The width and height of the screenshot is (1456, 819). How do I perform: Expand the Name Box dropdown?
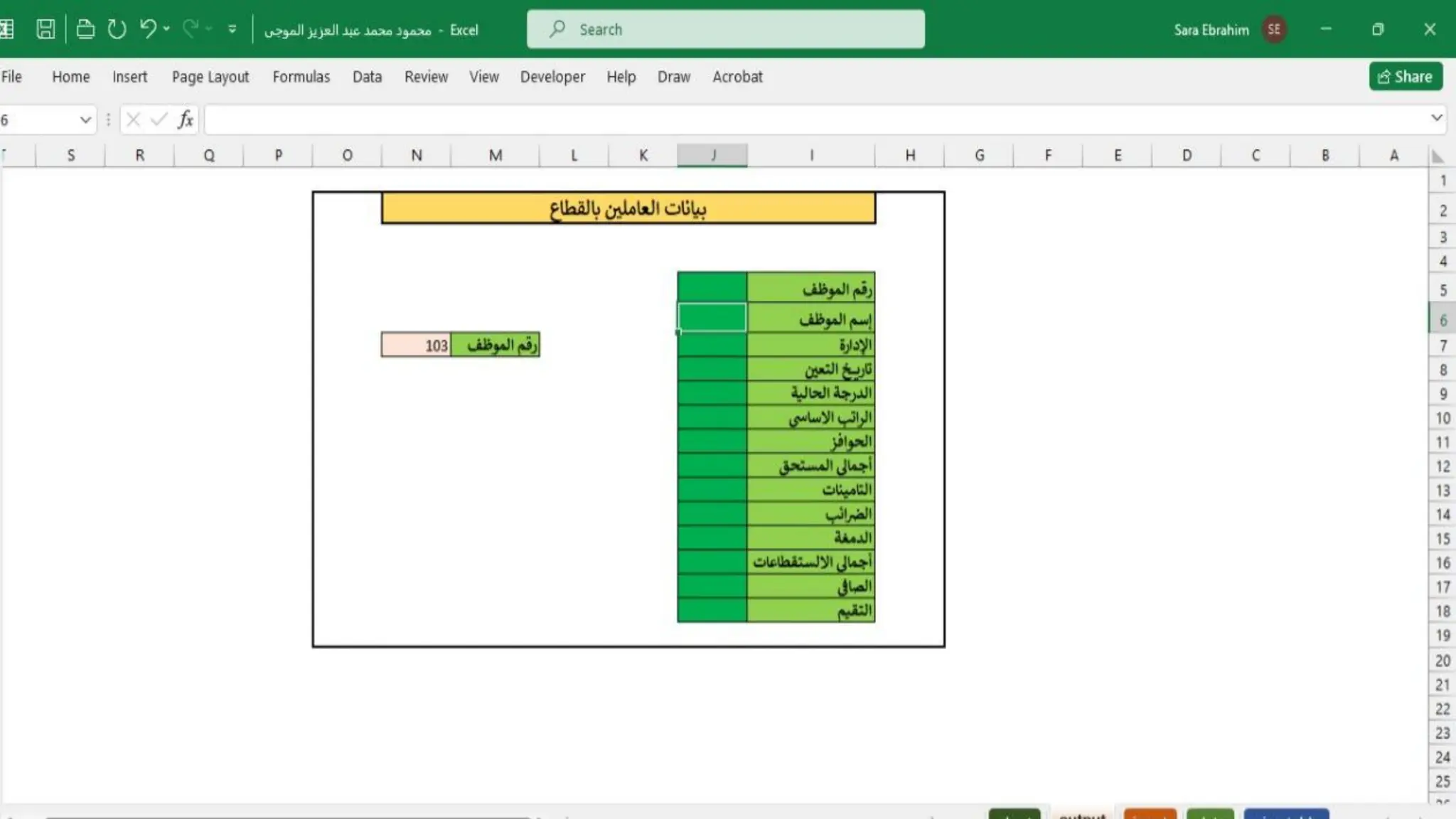point(85,119)
